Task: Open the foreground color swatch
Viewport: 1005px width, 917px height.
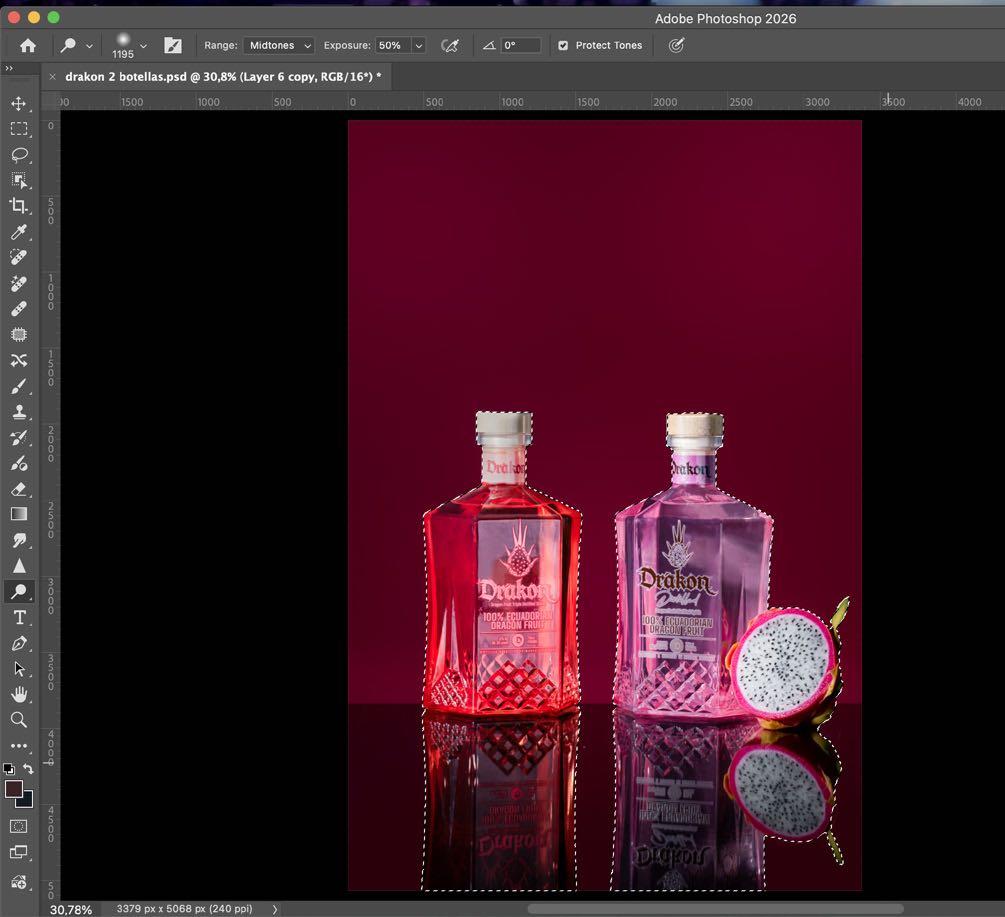Action: click(x=14, y=789)
